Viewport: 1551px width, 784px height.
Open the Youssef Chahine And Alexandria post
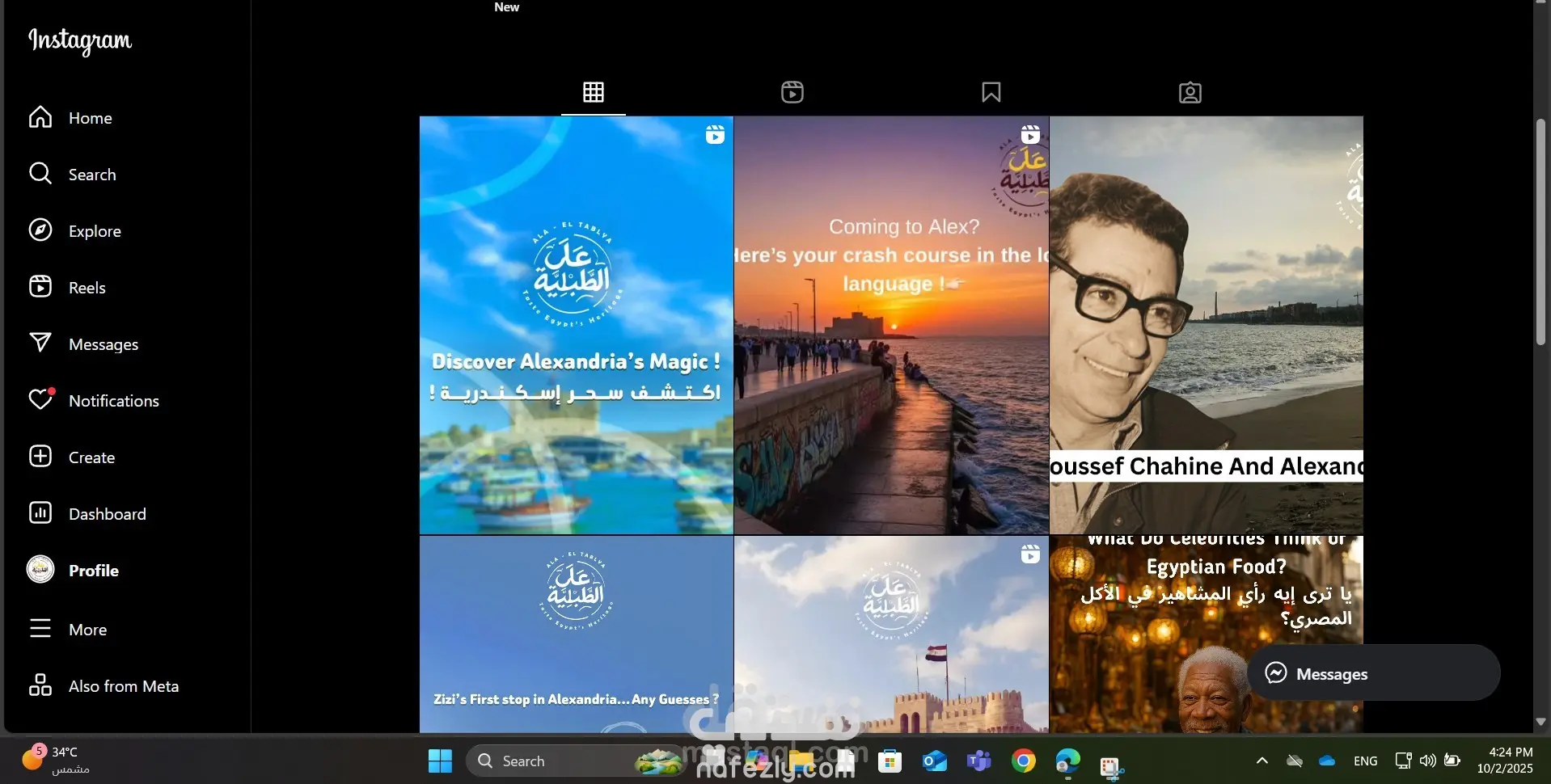(x=1207, y=325)
